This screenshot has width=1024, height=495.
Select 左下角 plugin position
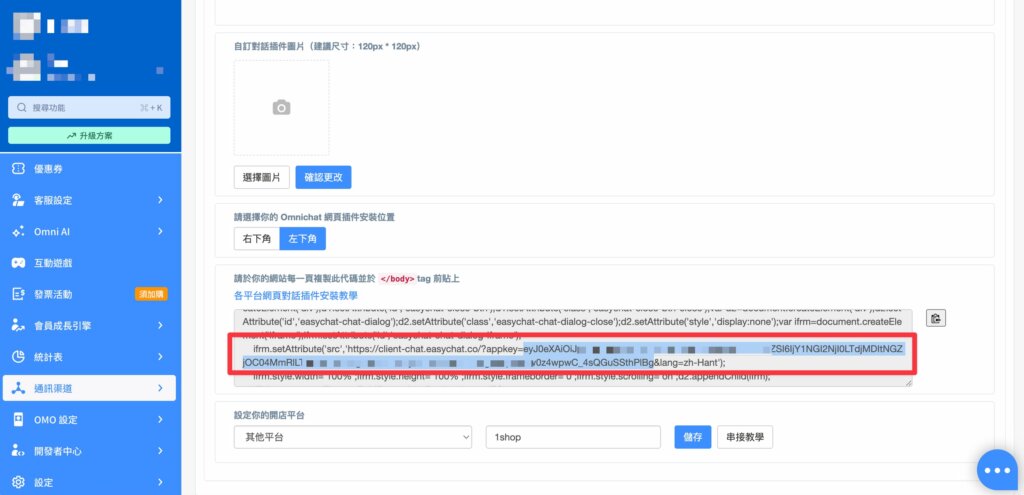[302, 239]
